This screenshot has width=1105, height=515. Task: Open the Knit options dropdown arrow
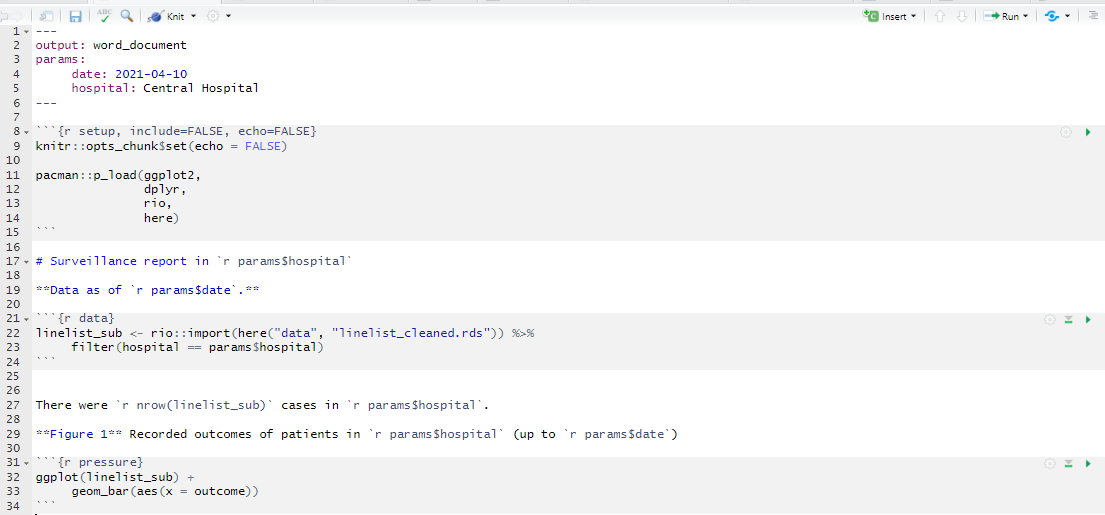click(x=194, y=15)
